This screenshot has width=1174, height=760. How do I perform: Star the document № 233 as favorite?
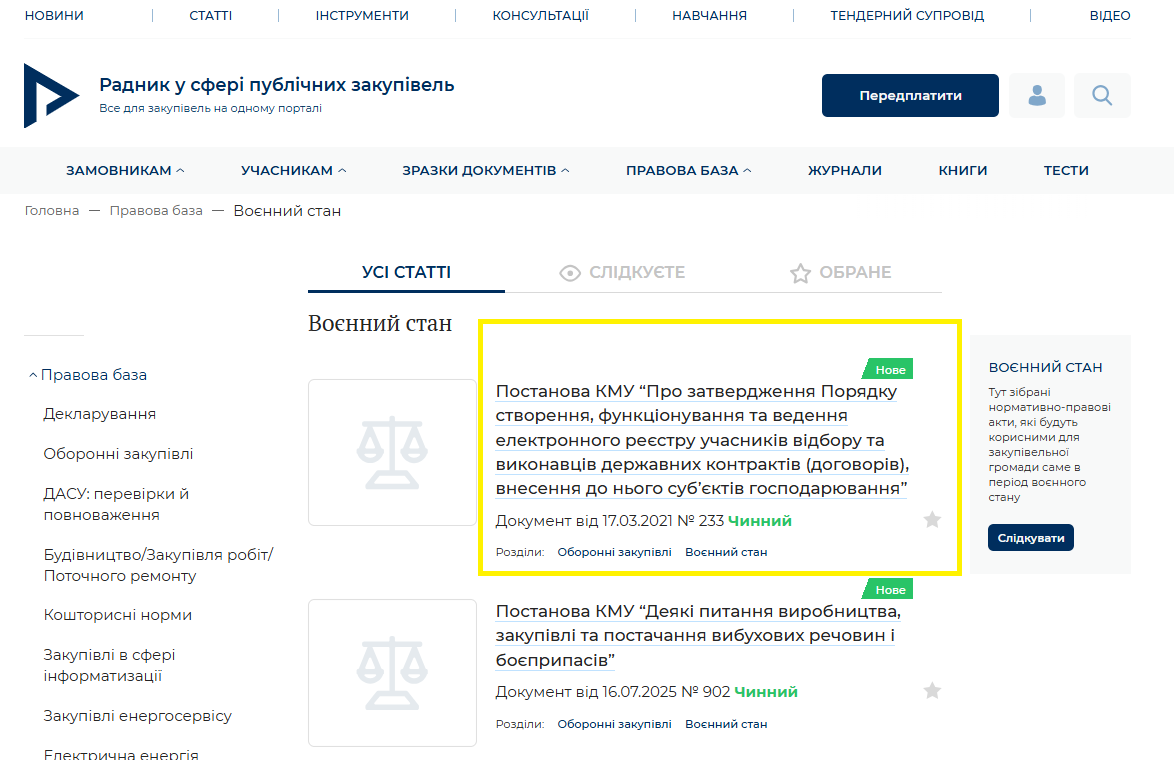point(932,520)
